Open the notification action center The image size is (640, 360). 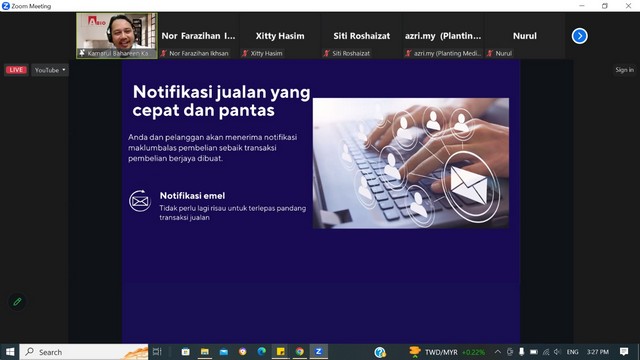[624, 351]
